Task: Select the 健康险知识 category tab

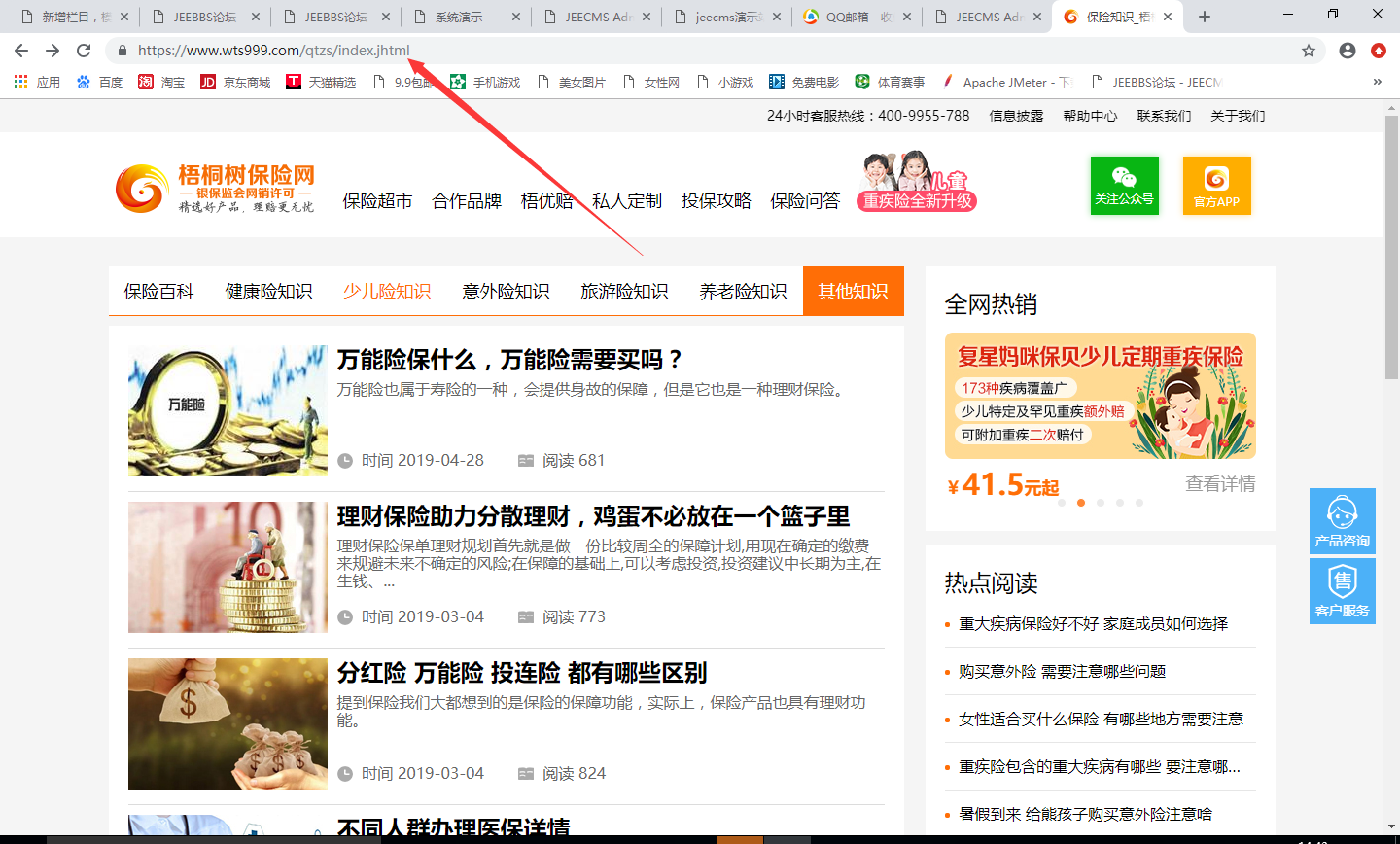Action: (268, 292)
